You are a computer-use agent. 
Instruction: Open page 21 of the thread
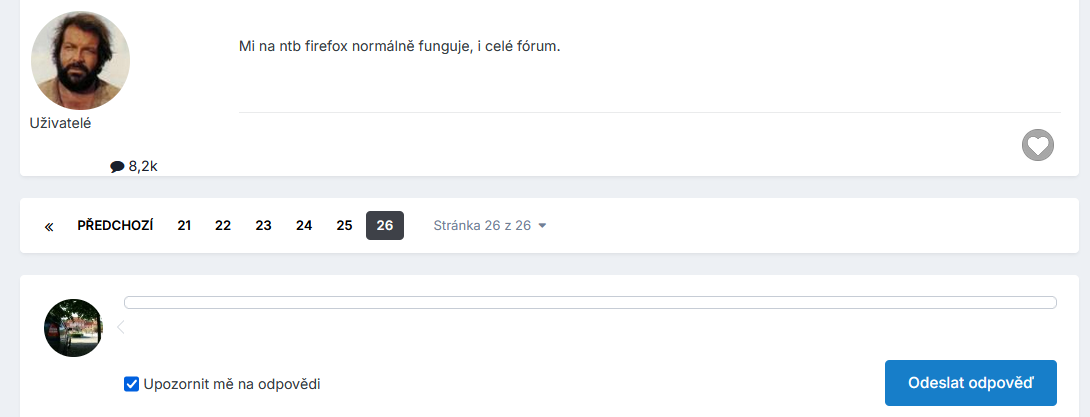tap(184, 226)
